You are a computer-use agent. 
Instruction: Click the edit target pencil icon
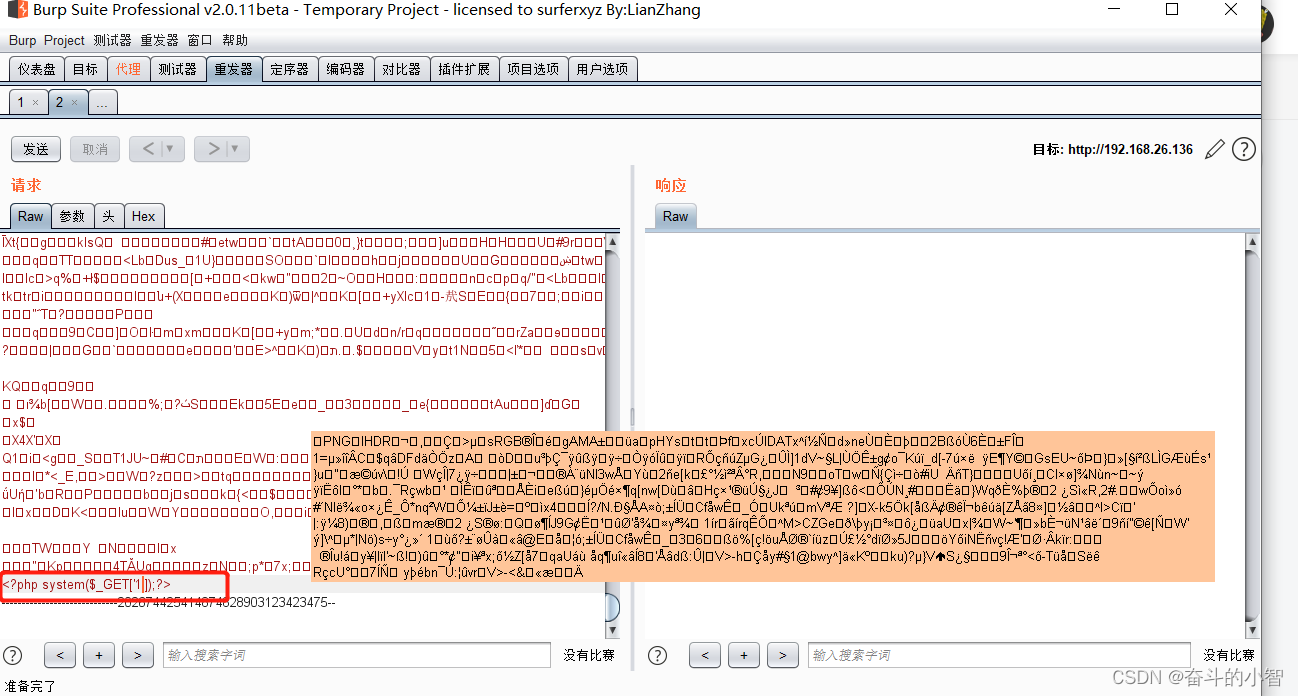click(1214, 149)
